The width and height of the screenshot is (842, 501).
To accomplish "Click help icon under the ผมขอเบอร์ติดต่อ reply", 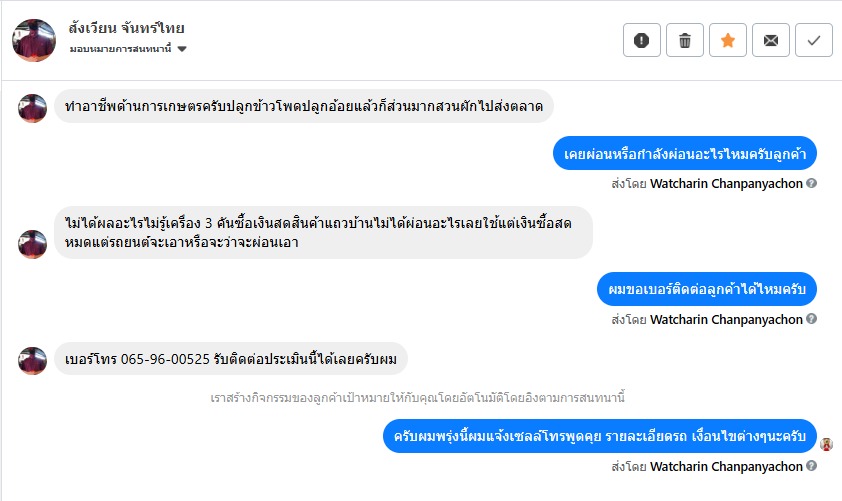I will pyautogui.click(x=812, y=320).
